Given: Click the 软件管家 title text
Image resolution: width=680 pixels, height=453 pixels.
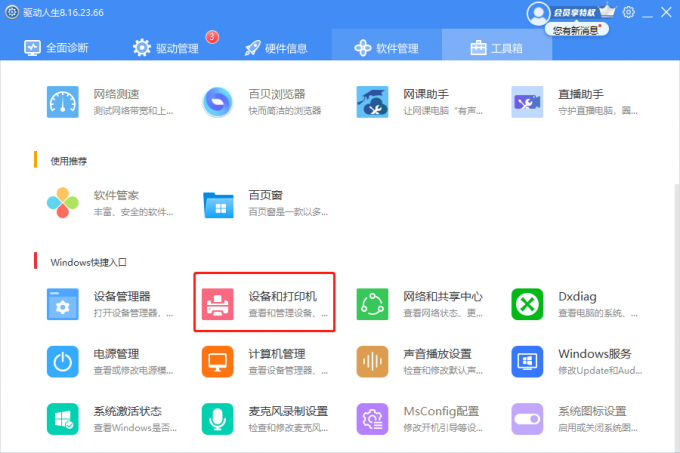Looking at the screenshot, I should coord(116,195).
